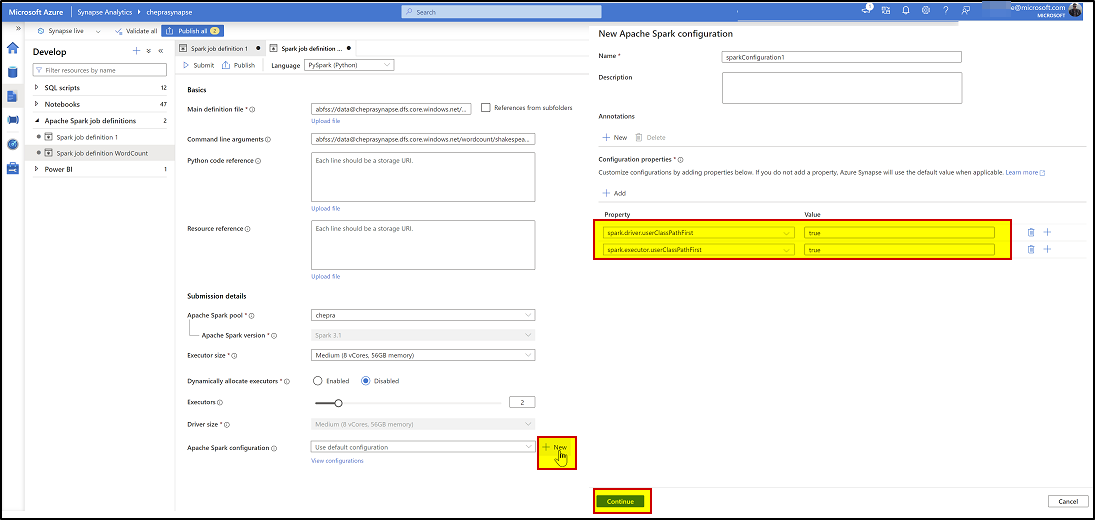Viewport: 1095px width, 520px height.
Task: Open the Synapse live mode dropdown
Action: (69, 31)
